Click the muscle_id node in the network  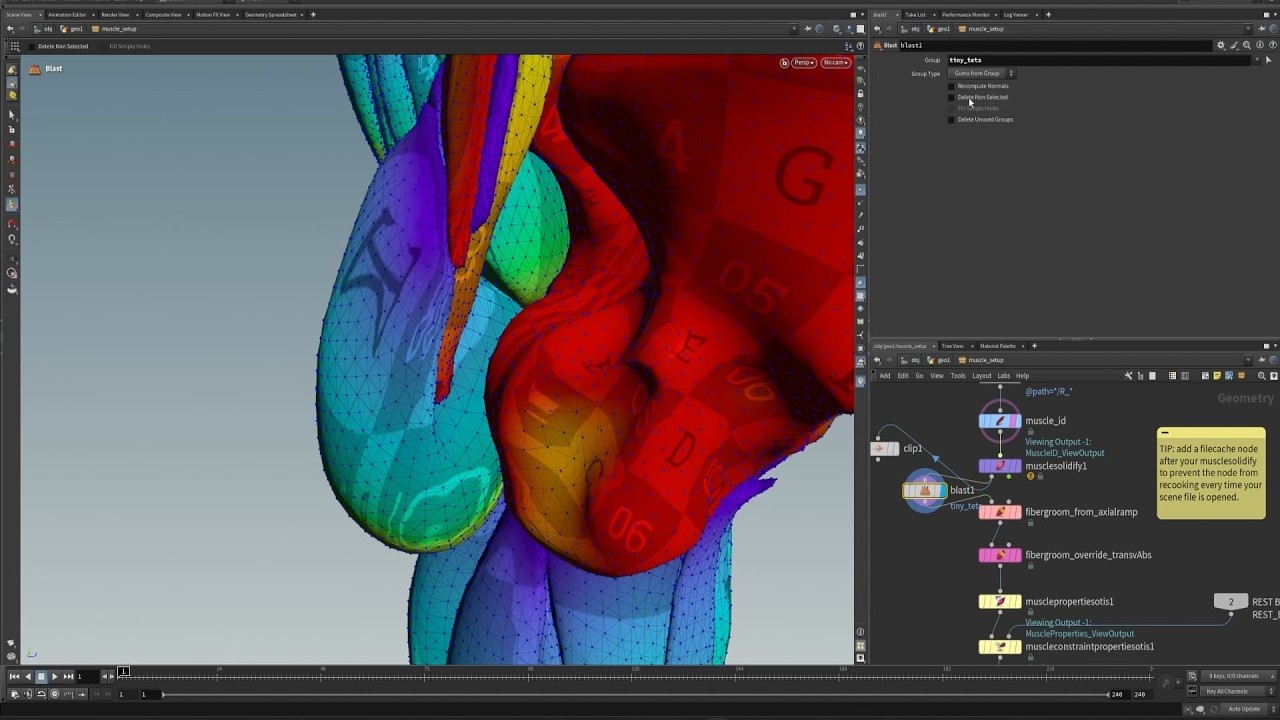click(1000, 421)
